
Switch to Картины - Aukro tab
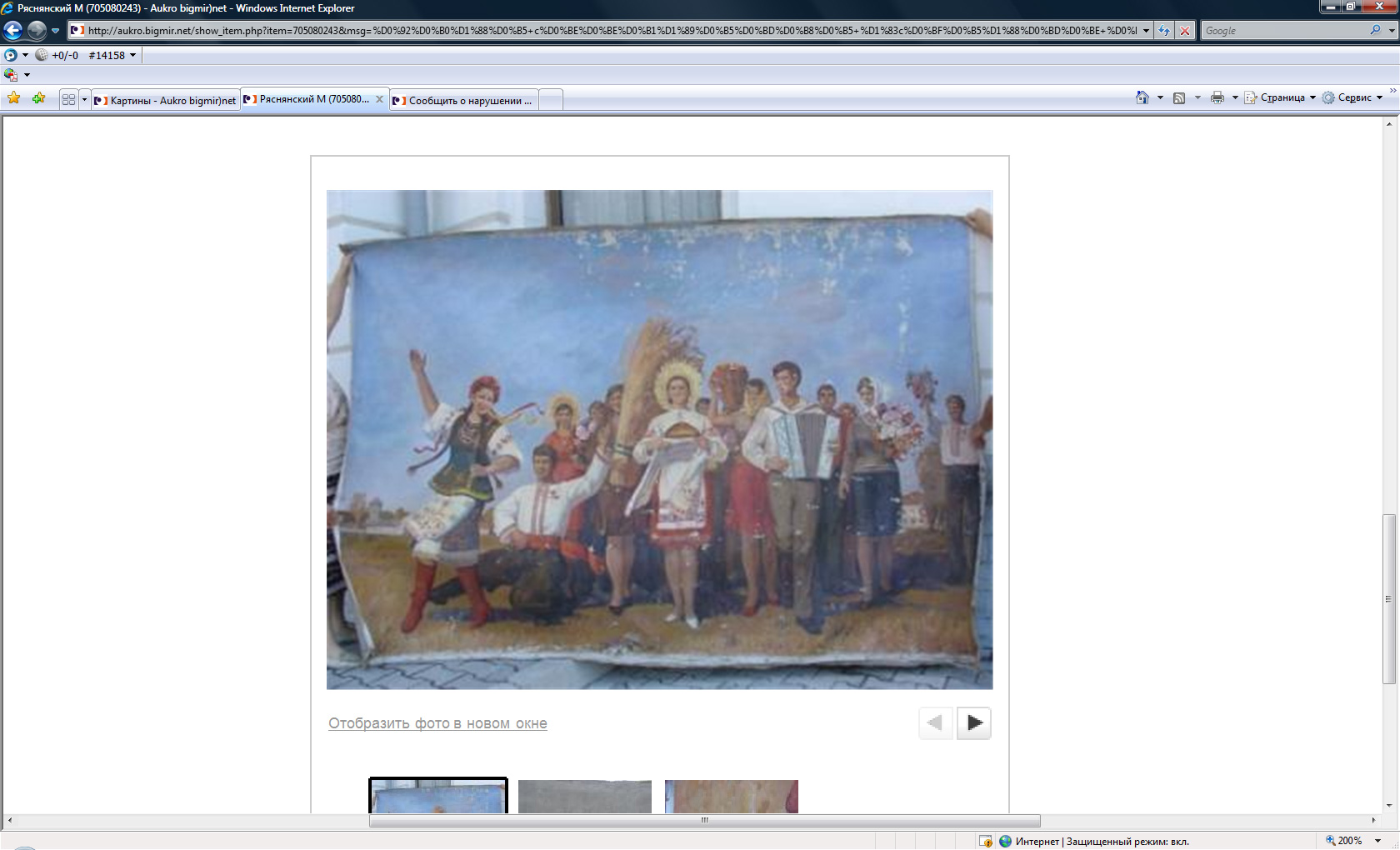(165, 100)
